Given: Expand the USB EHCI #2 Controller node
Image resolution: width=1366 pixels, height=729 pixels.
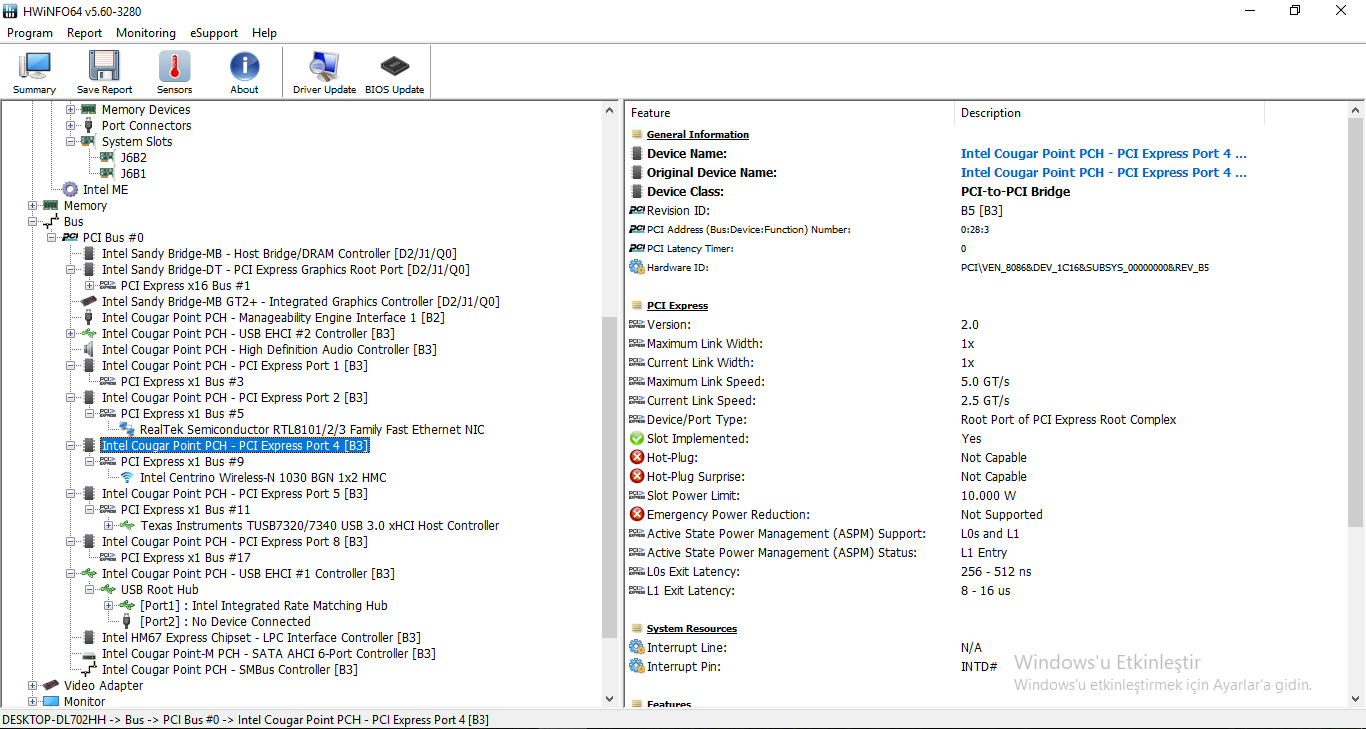Looking at the screenshot, I should [71, 333].
